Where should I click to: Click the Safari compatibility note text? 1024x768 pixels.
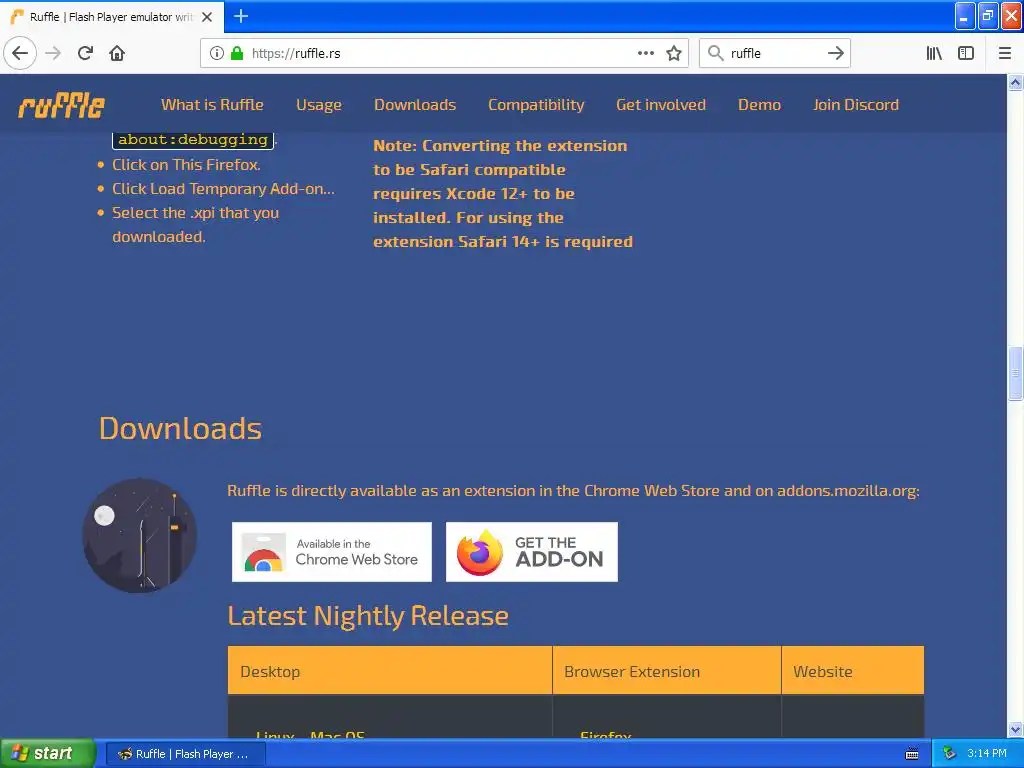tap(503, 193)
